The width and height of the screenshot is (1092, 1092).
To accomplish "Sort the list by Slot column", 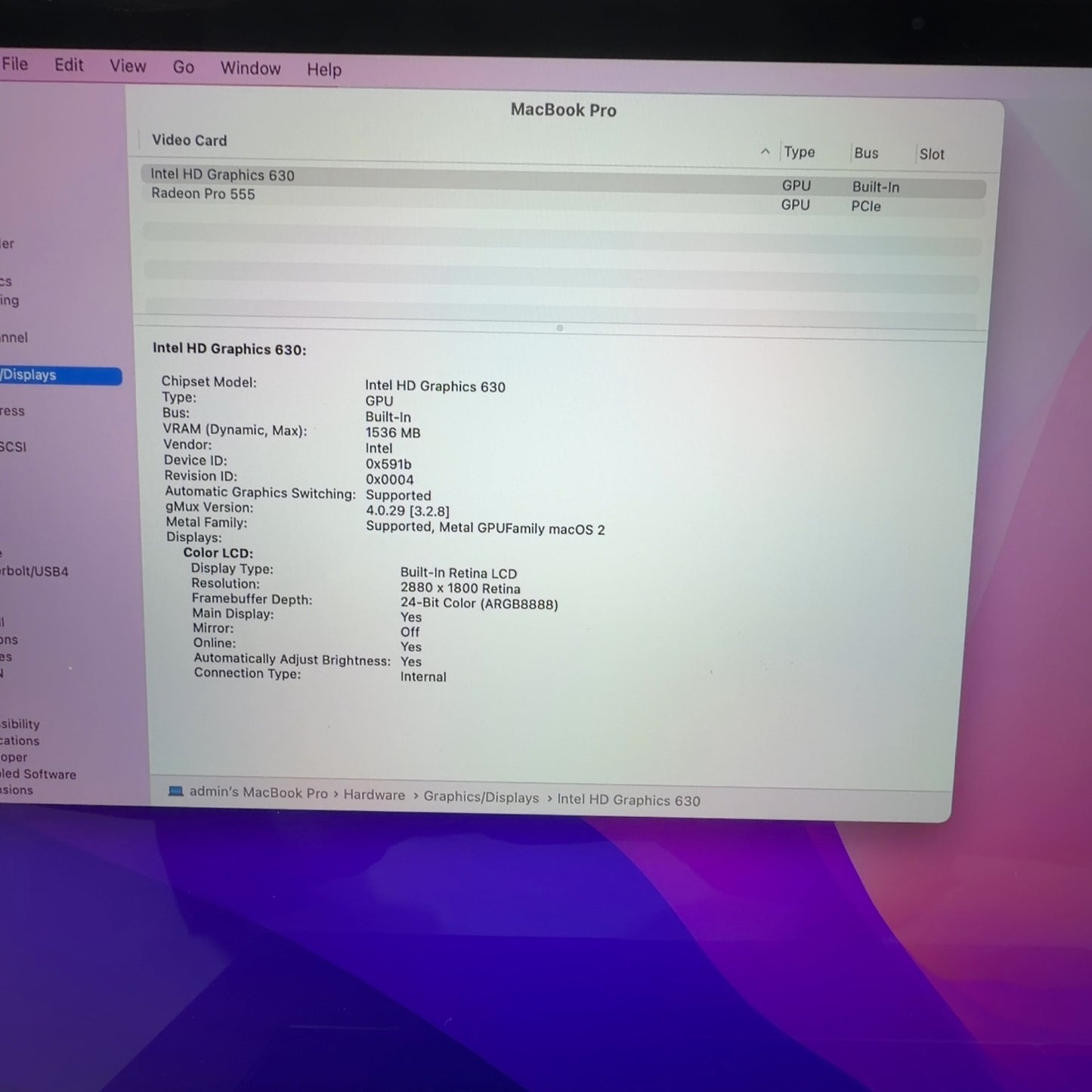I will click(x=932, y=154).
